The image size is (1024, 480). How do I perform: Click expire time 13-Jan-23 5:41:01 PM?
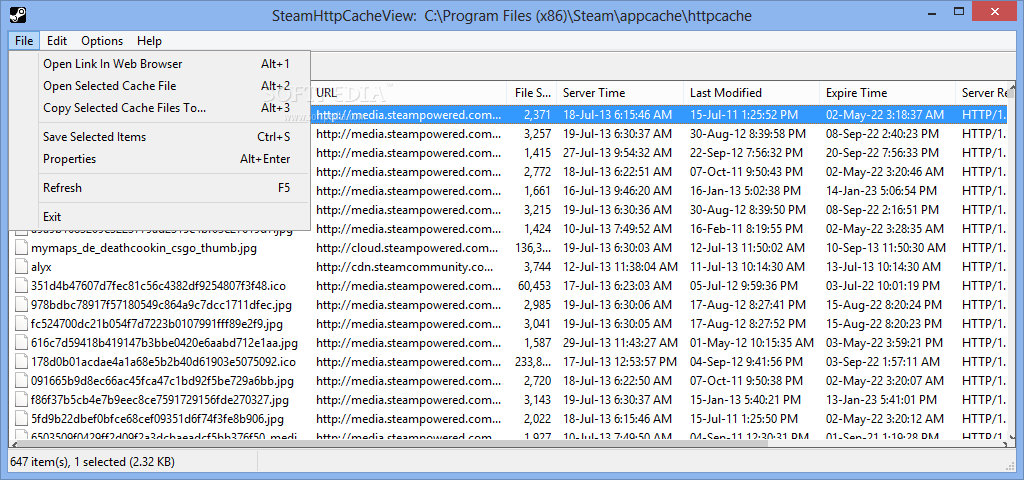(x=882, y=400)
